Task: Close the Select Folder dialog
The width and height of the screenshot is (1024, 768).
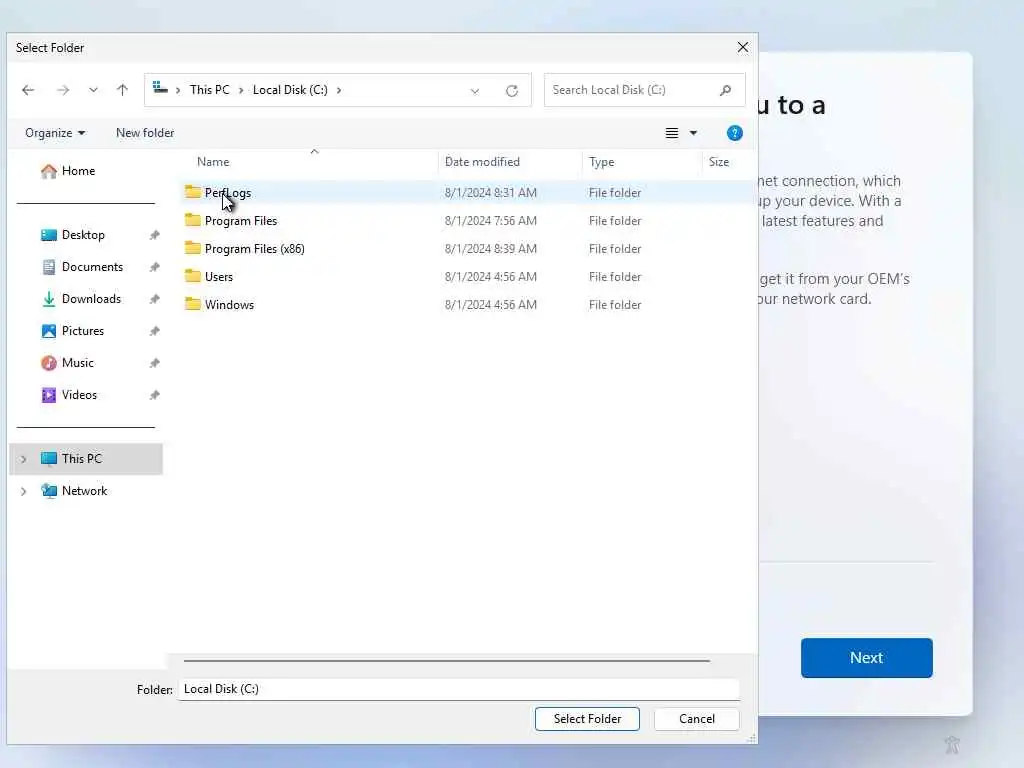Action: 743,47
